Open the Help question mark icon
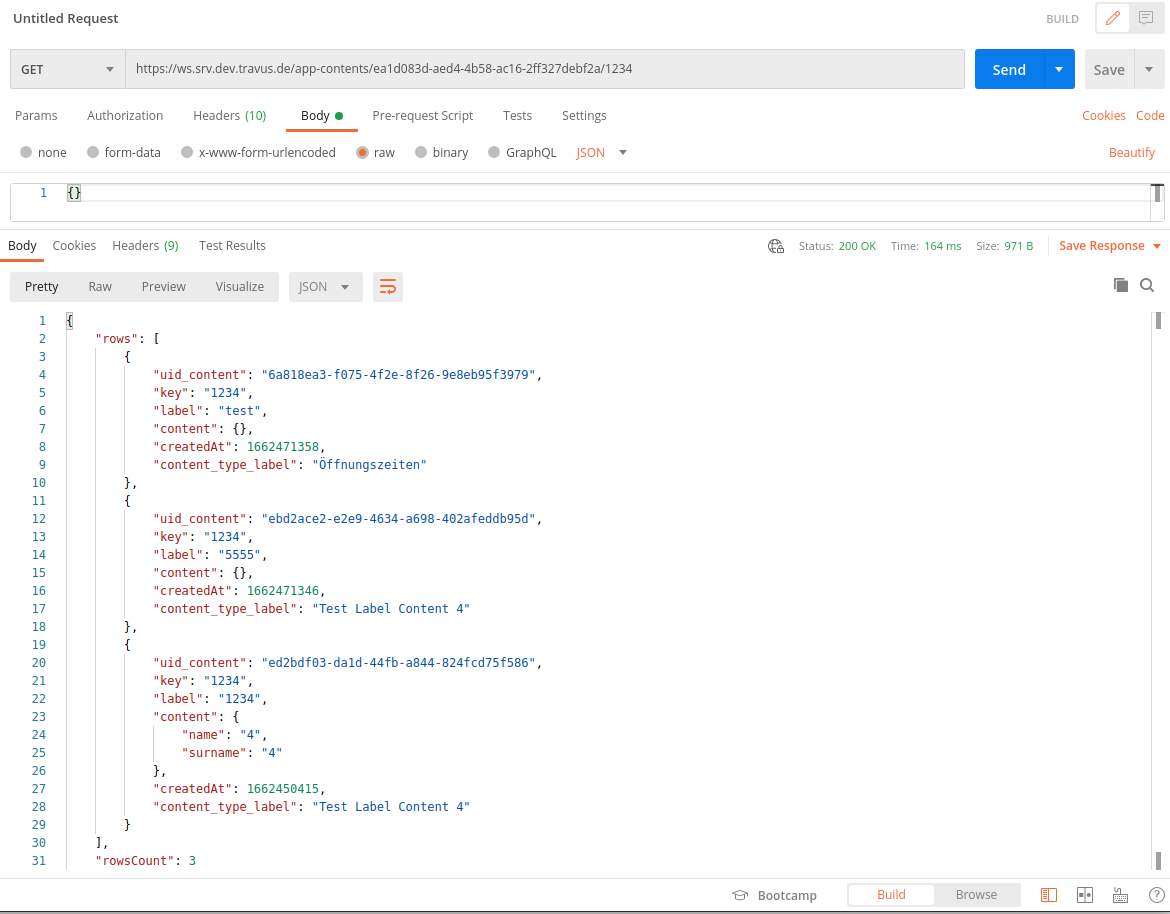Image resolution: width=1170 pixels, height=914 pixels. 1156,895
